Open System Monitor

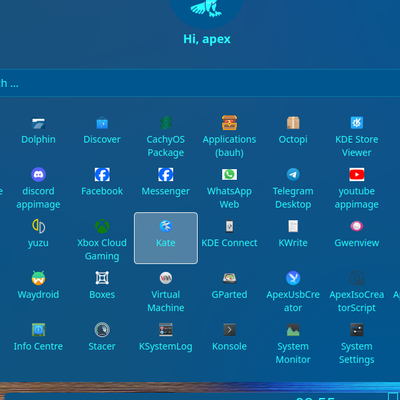pos(293,330)
